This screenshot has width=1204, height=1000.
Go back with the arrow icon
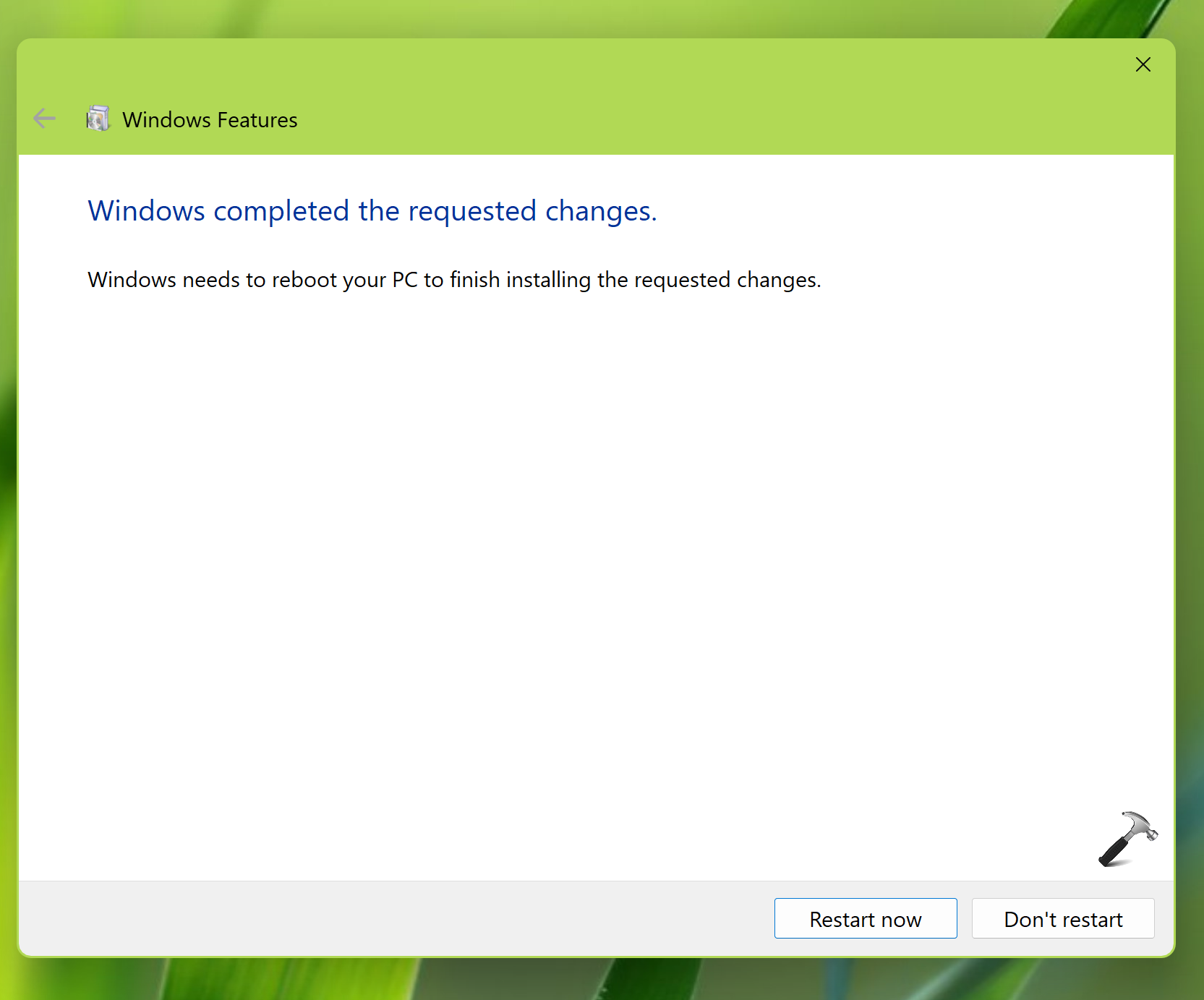(x=45, y=119)
